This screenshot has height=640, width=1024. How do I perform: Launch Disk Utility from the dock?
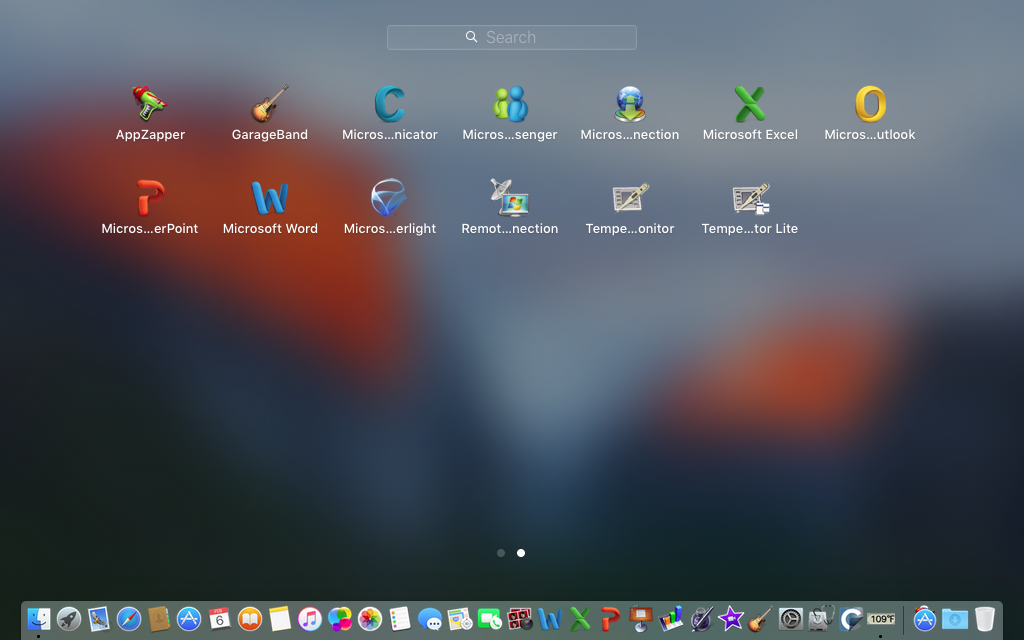(x=821, y=618)
